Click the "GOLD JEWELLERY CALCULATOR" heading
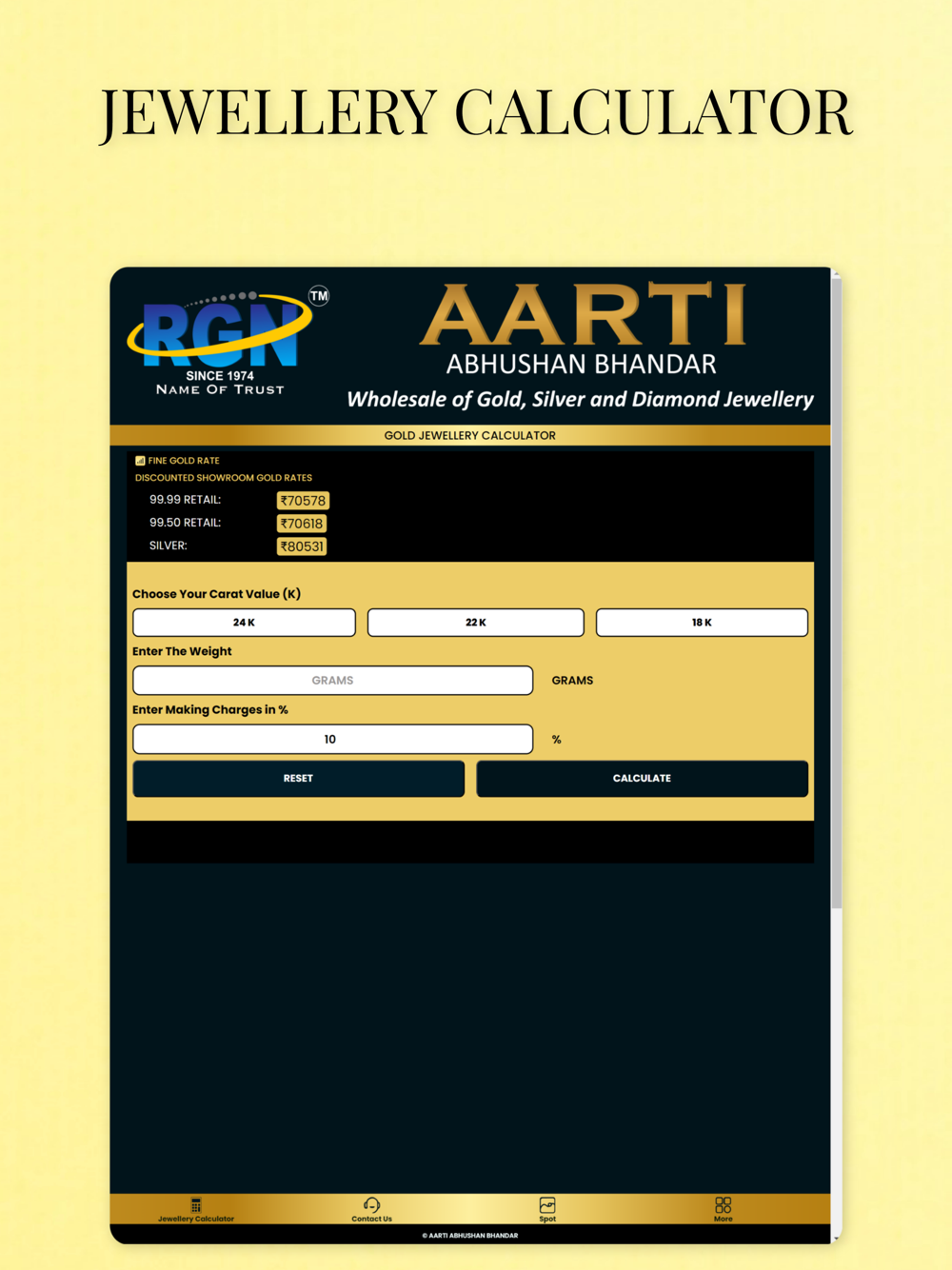Image resolution: width=952 pixels, height=1270 pixels. point(469,436)
